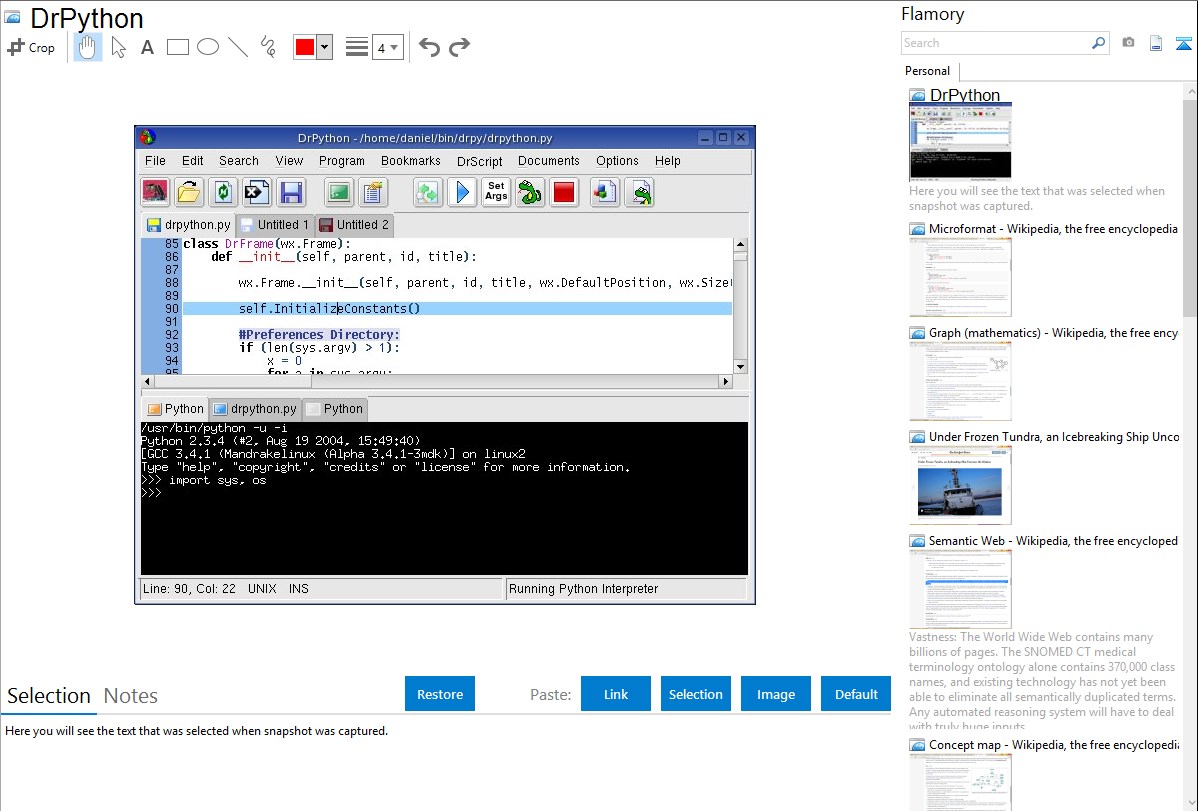Choose the arrow pointer tool

coord(118,47)
